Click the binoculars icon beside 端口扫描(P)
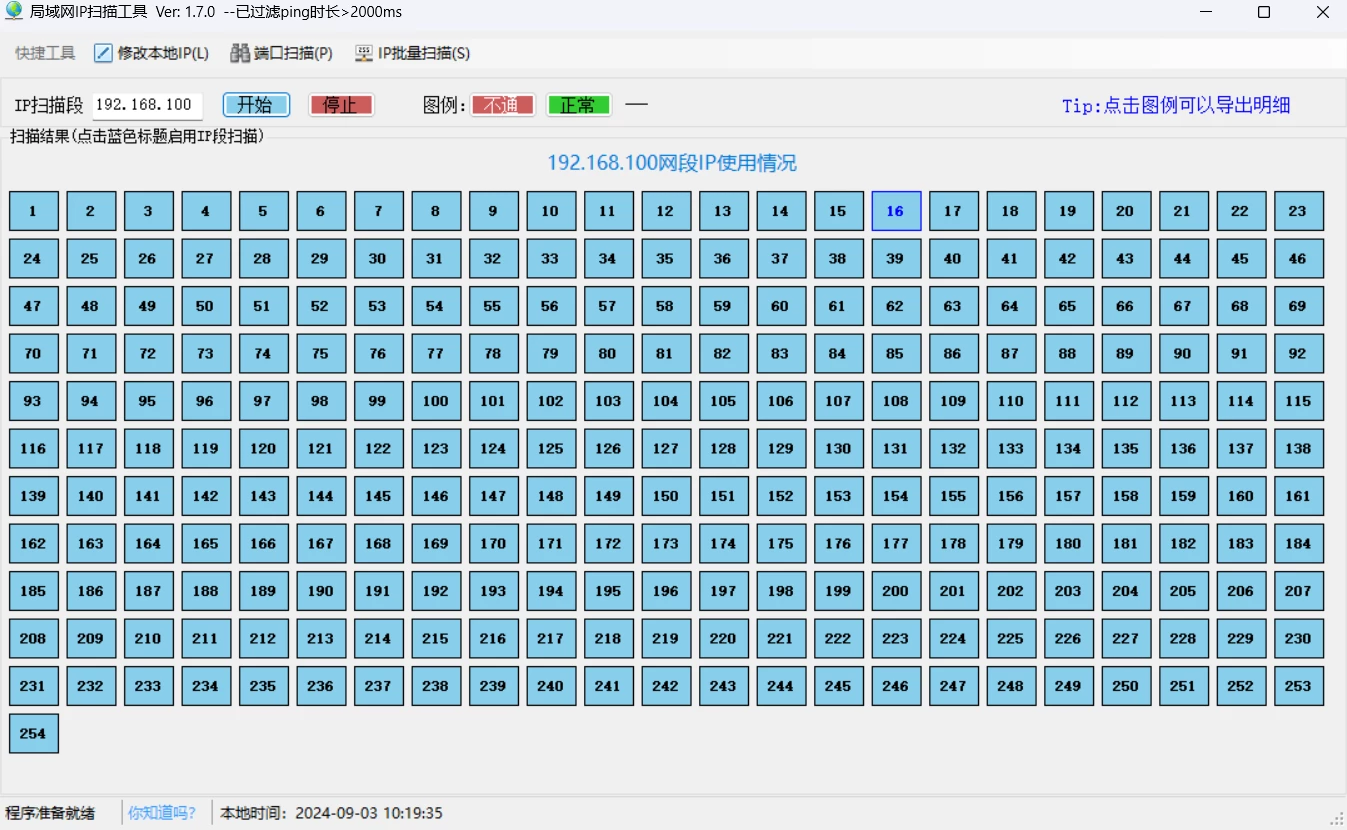Image resolution: width=1347 pixels, height=830 pixels. coord(239,53)
